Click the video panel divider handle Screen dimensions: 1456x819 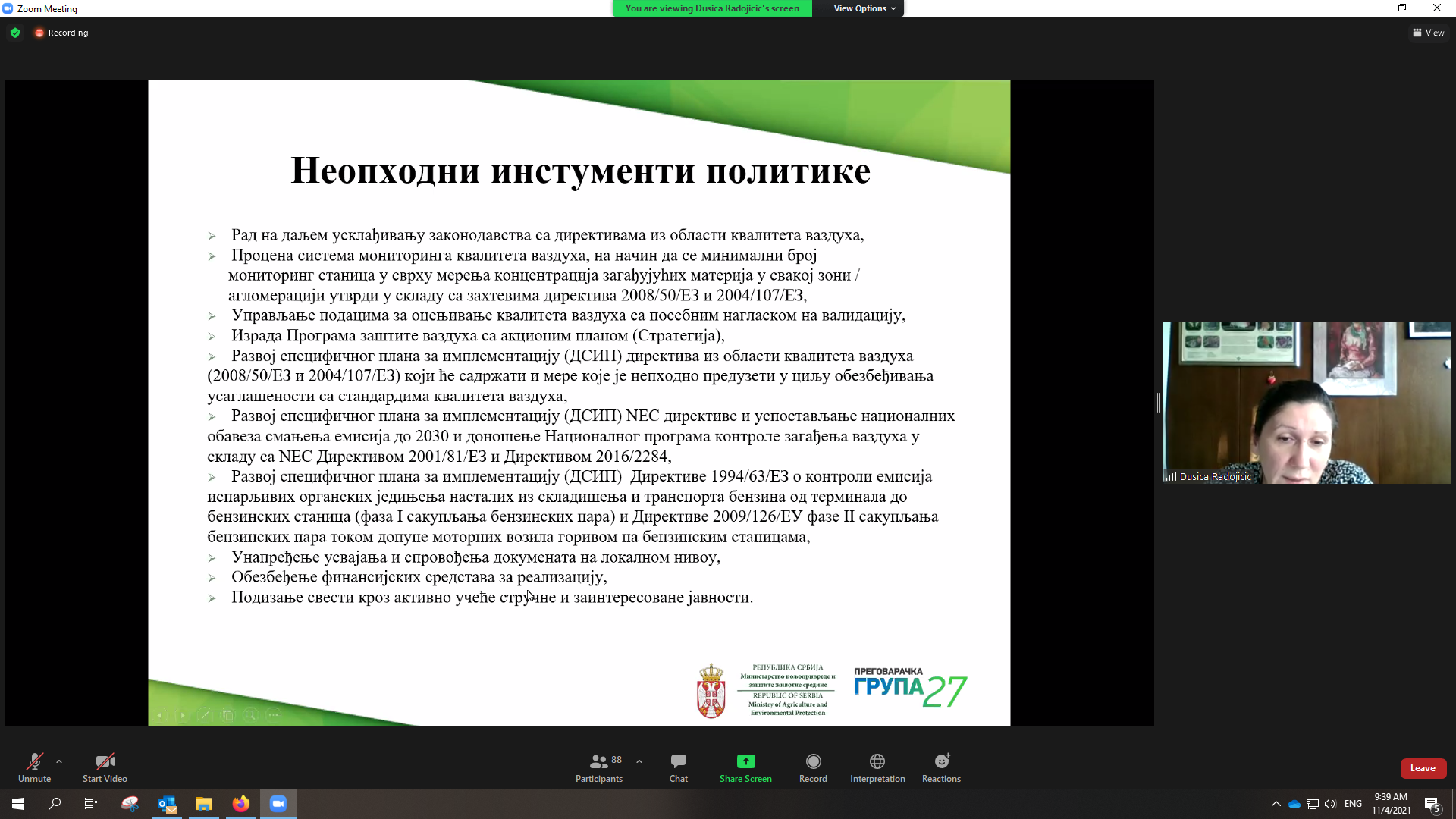(1158, 403)
